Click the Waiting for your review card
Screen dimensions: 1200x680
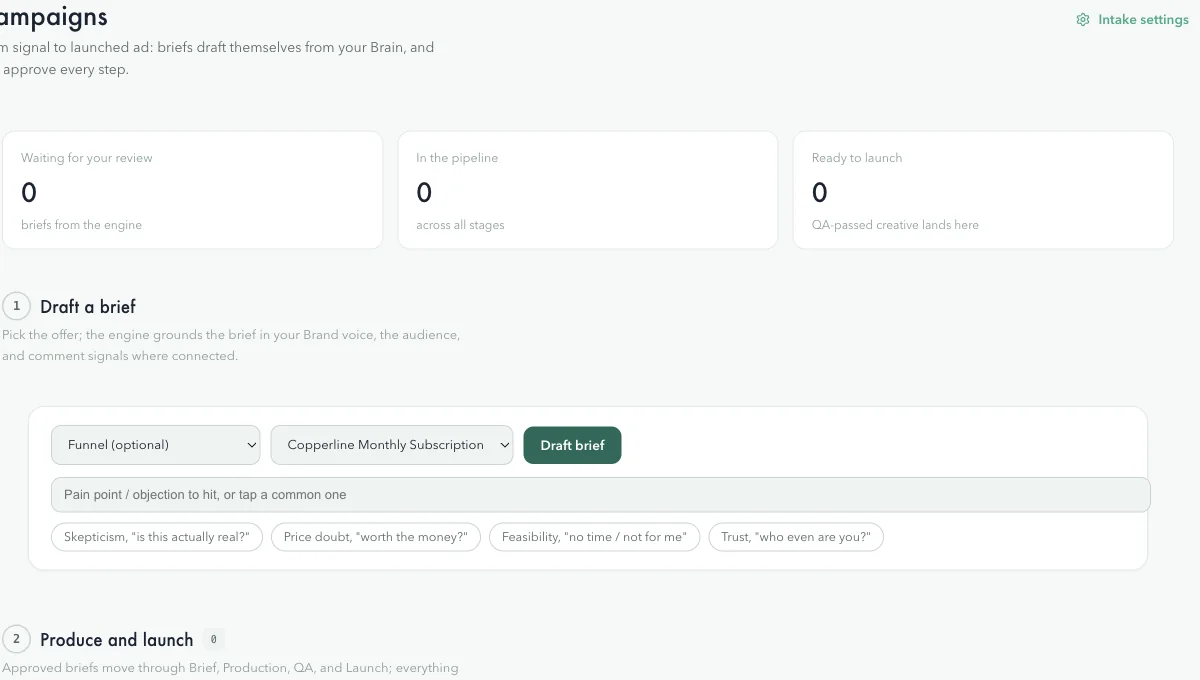point(192,190)
